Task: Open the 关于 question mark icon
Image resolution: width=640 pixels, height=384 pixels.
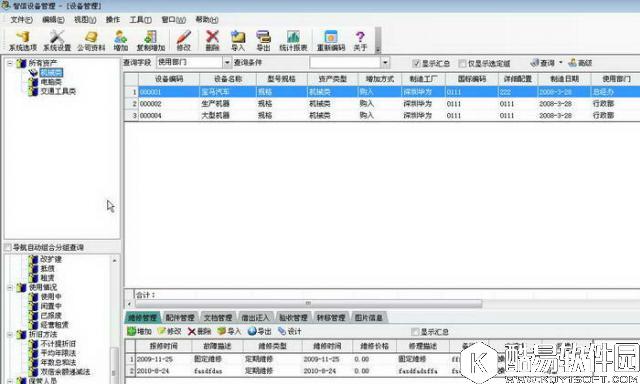Action: pos(360,41)
